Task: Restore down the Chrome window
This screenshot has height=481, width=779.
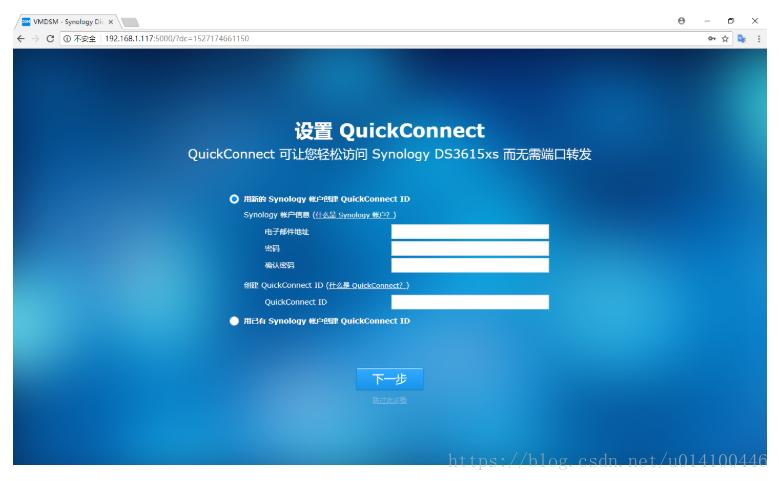Action: tap(730, 21)
